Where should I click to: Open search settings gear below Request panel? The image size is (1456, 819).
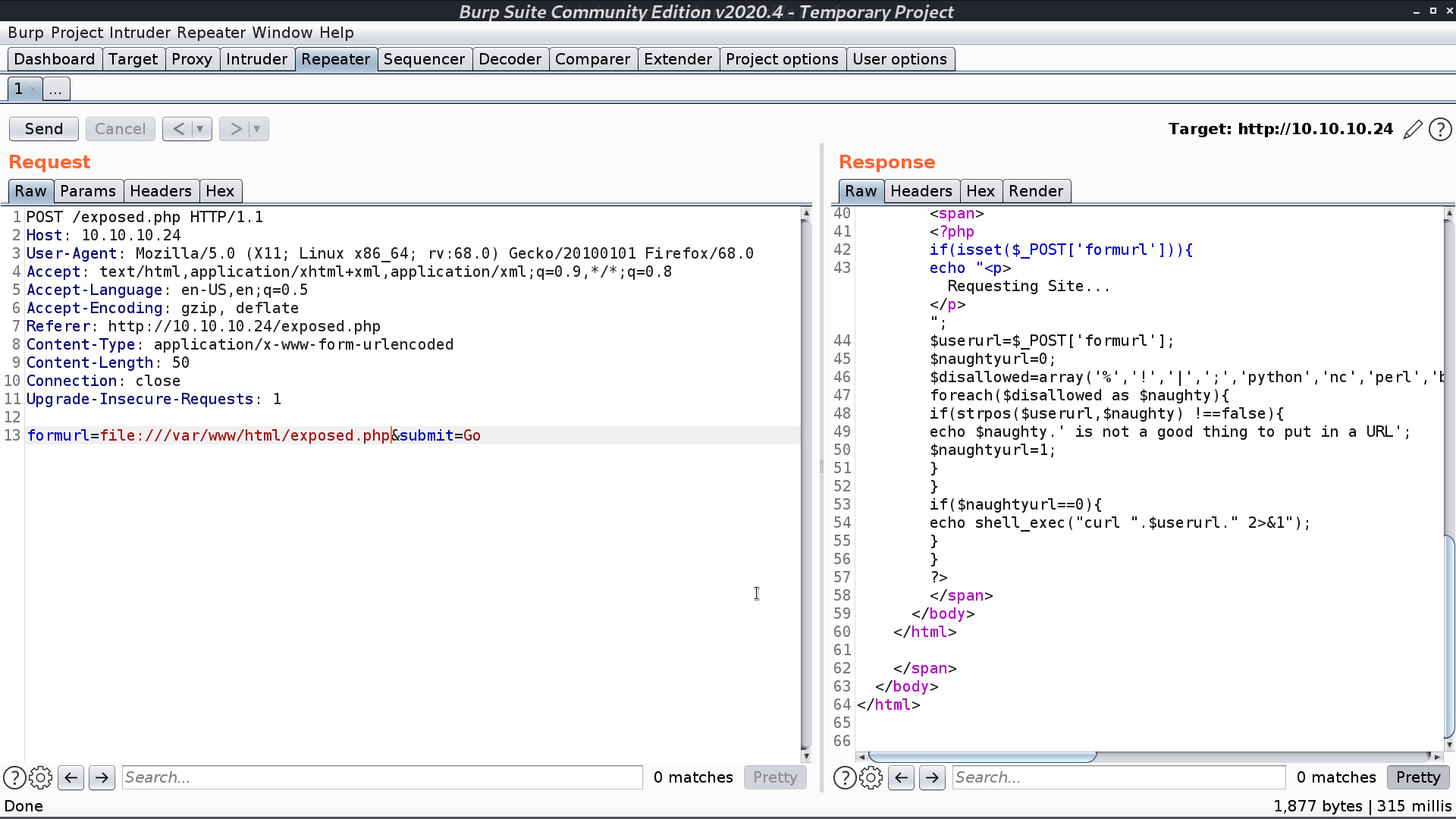(x=41, y=777)
